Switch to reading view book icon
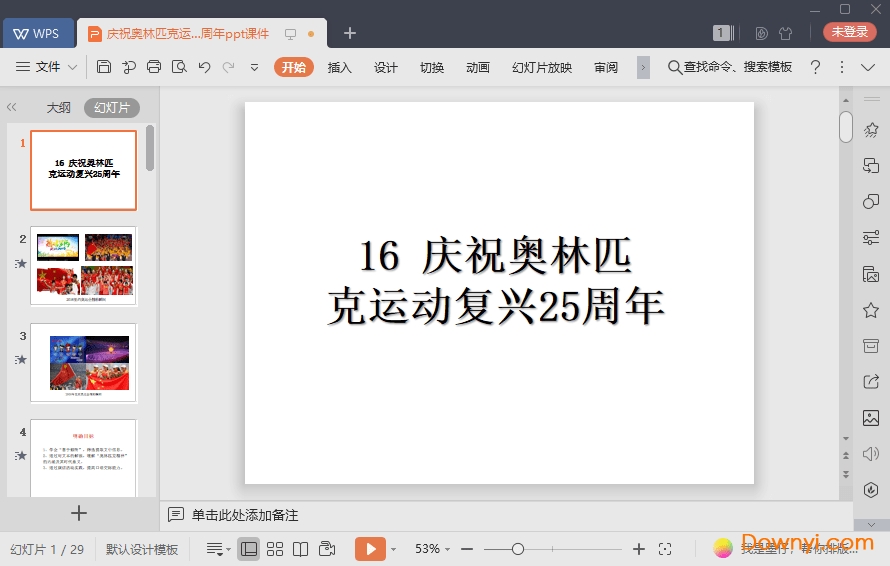Image resolution: width=890 pixels, height=566 pixels. point(301,549)
